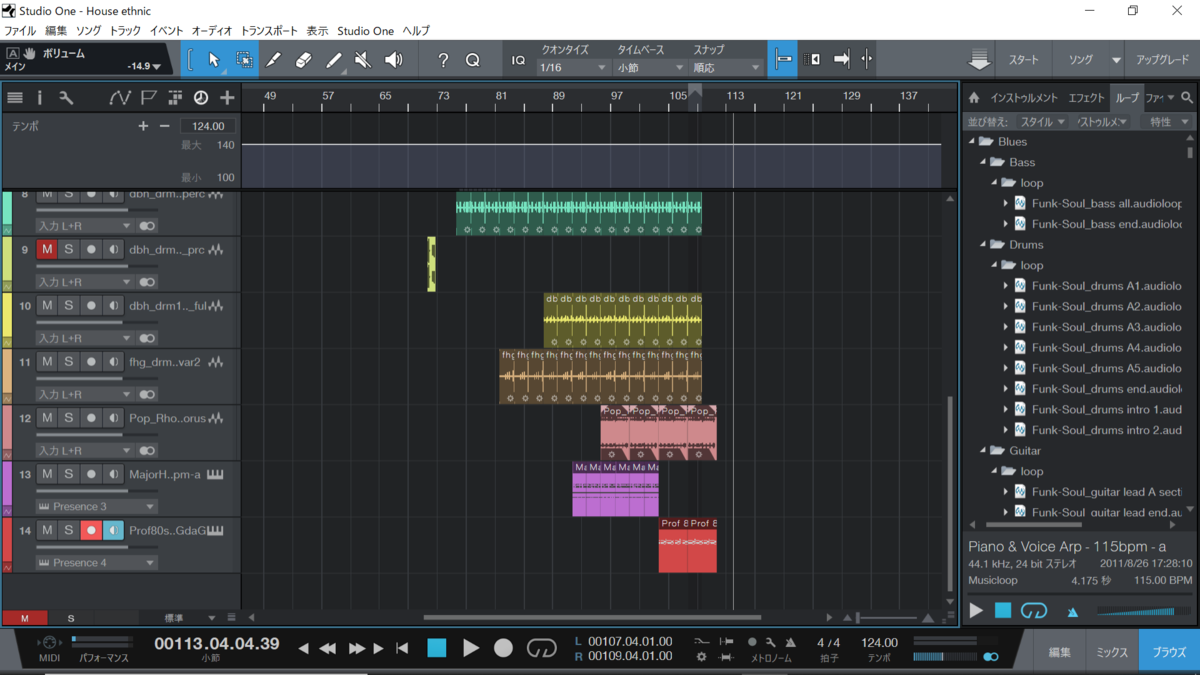Select the Paint (pencil) tool
1200x675 pixels.
(333, 60)
